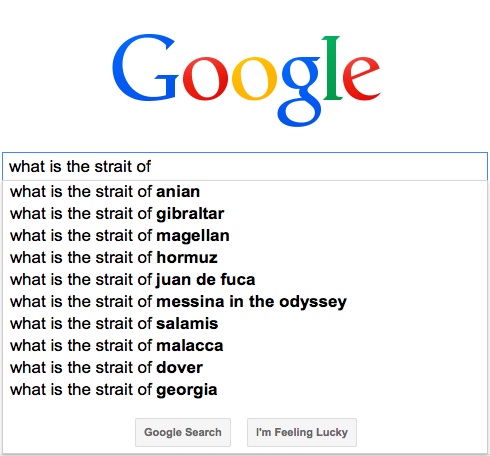Pick the messina in the odyssey suggestion

pos(245,302)
